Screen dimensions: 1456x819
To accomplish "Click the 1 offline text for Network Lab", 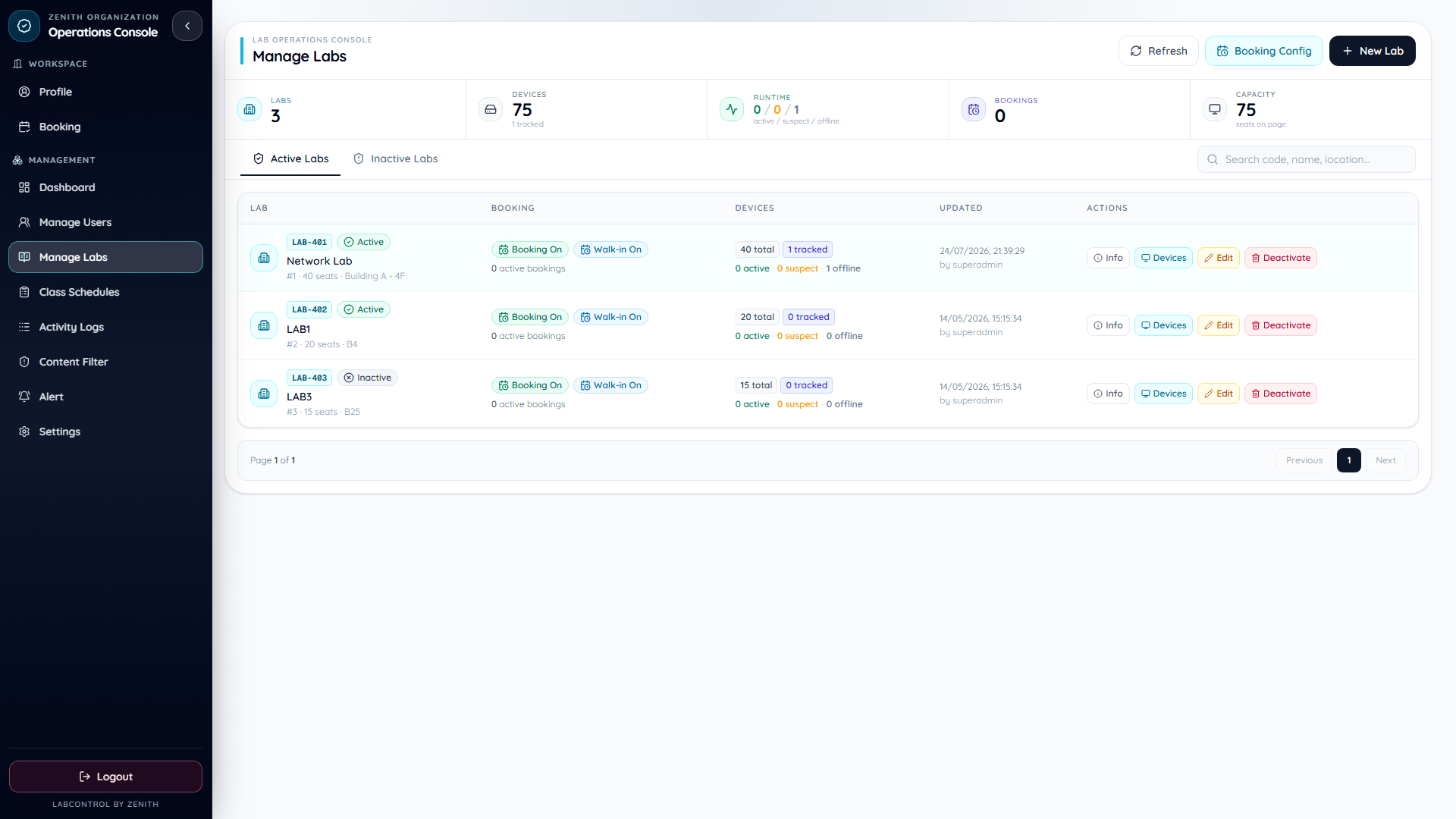I will pos(843,268).
